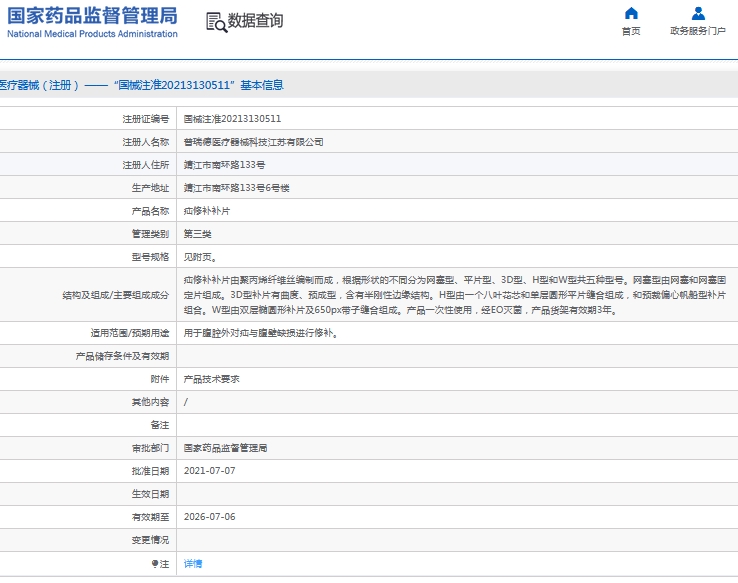Click the home icon labeled 首页
Screen dimensions: 738x583
(x=631, y=13)
